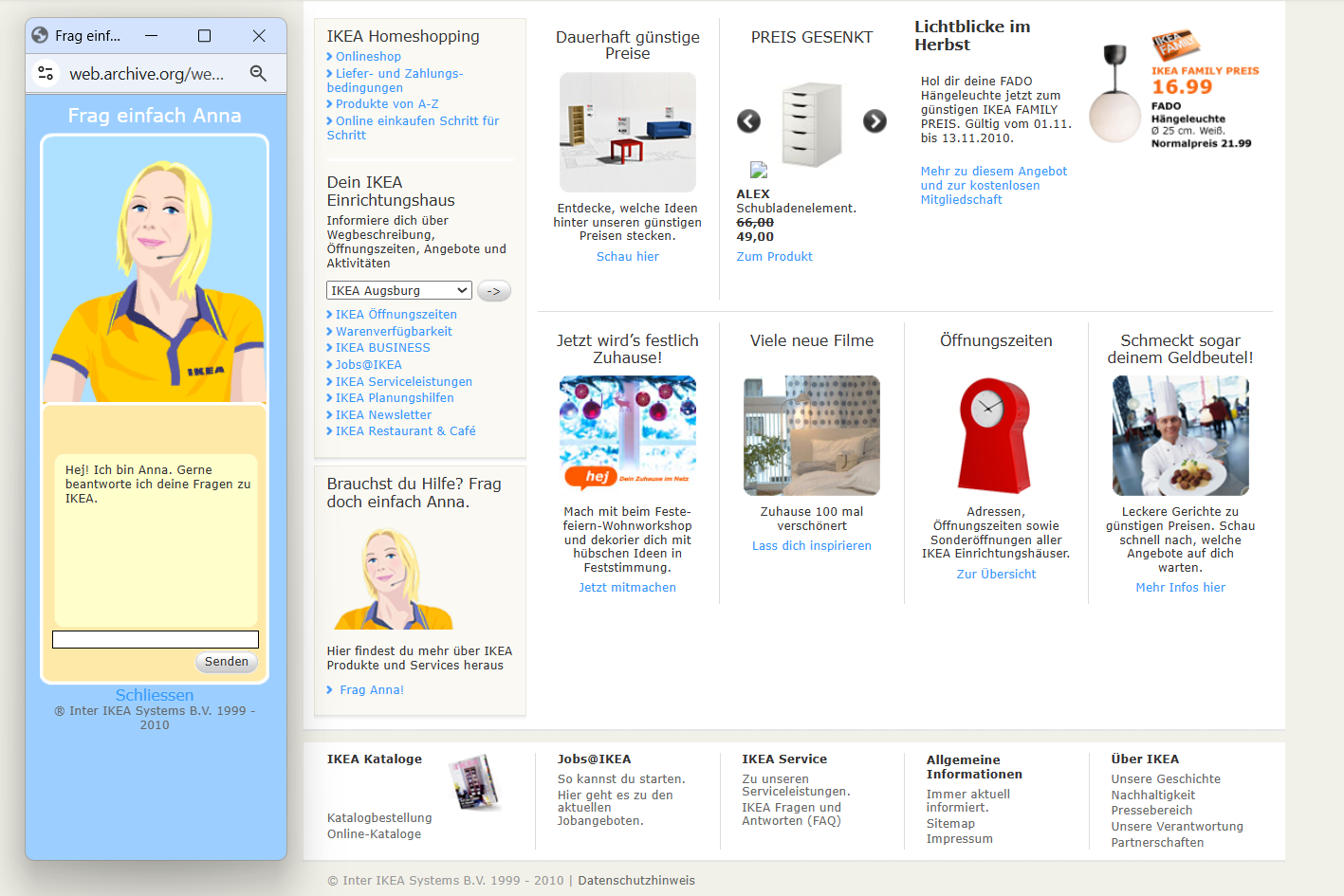The image size is (1344, 896).
Task: Open Zu unseren Serviceleistungen footer link
Action: click(796, 786)
